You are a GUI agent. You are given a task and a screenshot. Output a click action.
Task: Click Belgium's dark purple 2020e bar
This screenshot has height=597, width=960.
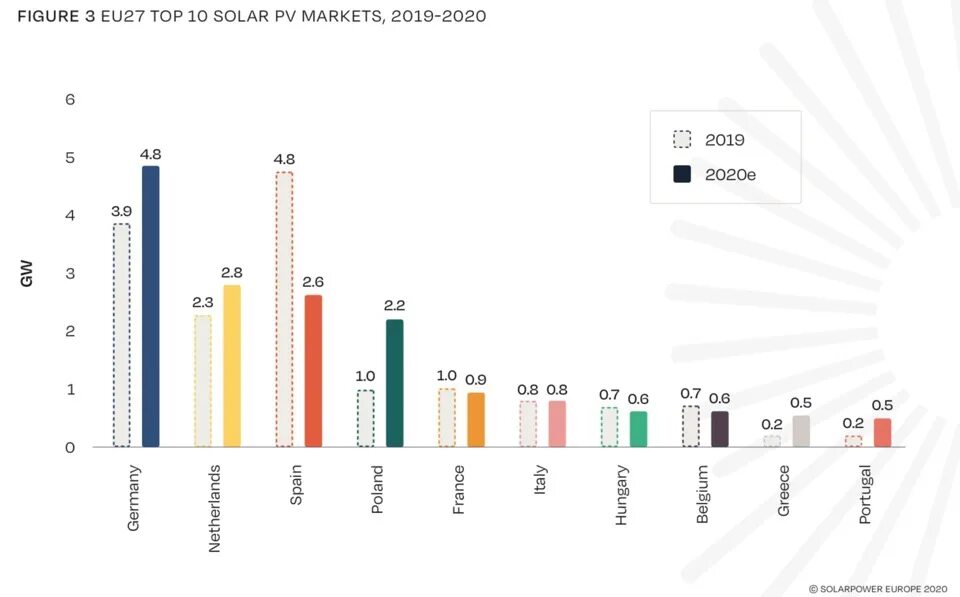click(720, 429)
